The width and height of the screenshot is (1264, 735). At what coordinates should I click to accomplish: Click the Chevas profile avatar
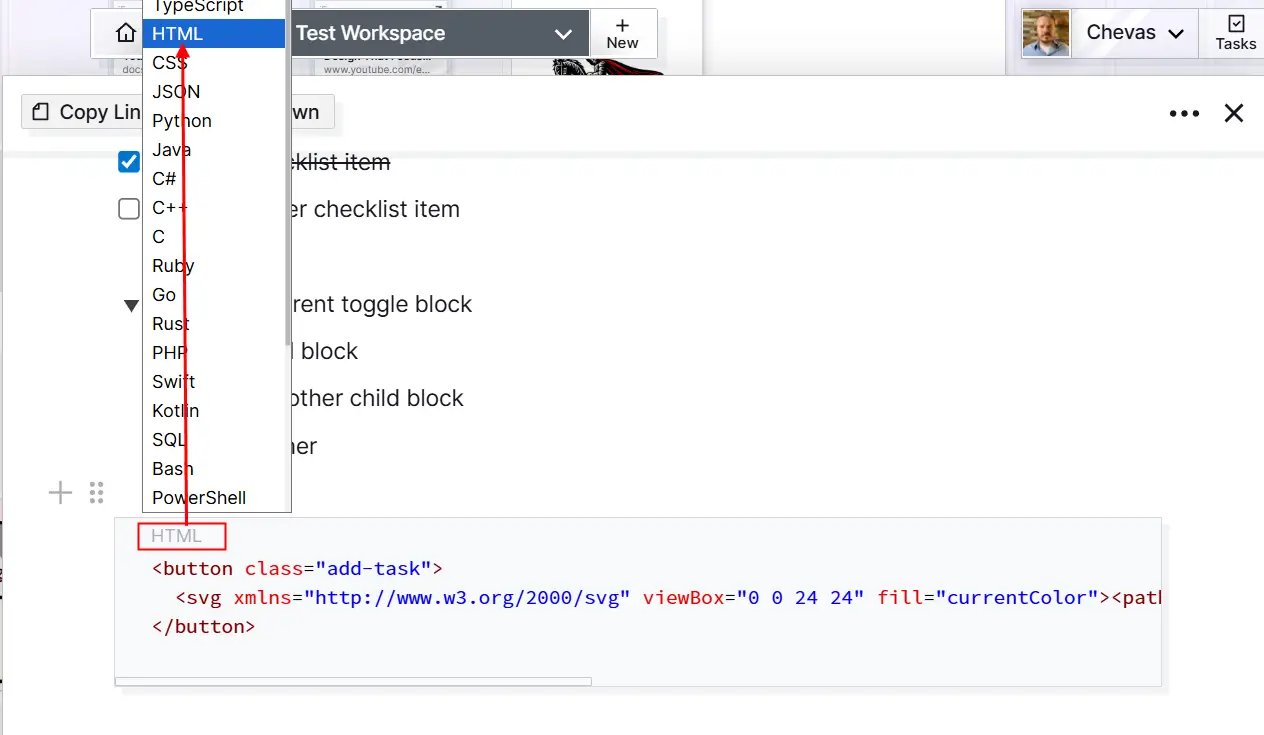[1045, 32]
